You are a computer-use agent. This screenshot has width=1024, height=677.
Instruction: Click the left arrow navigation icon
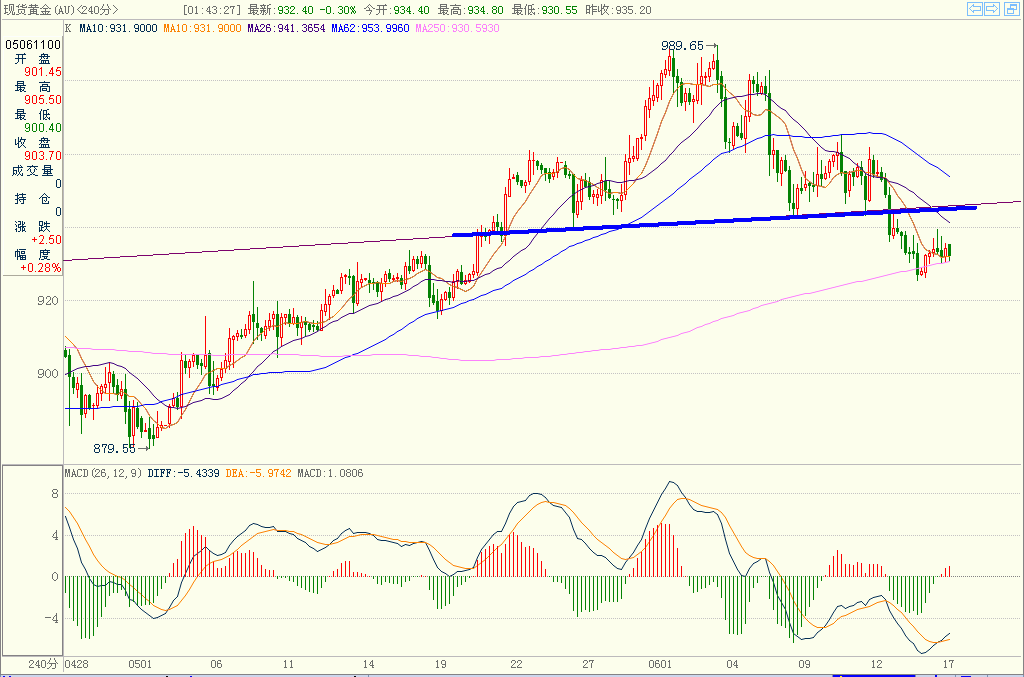coord(975,8)
